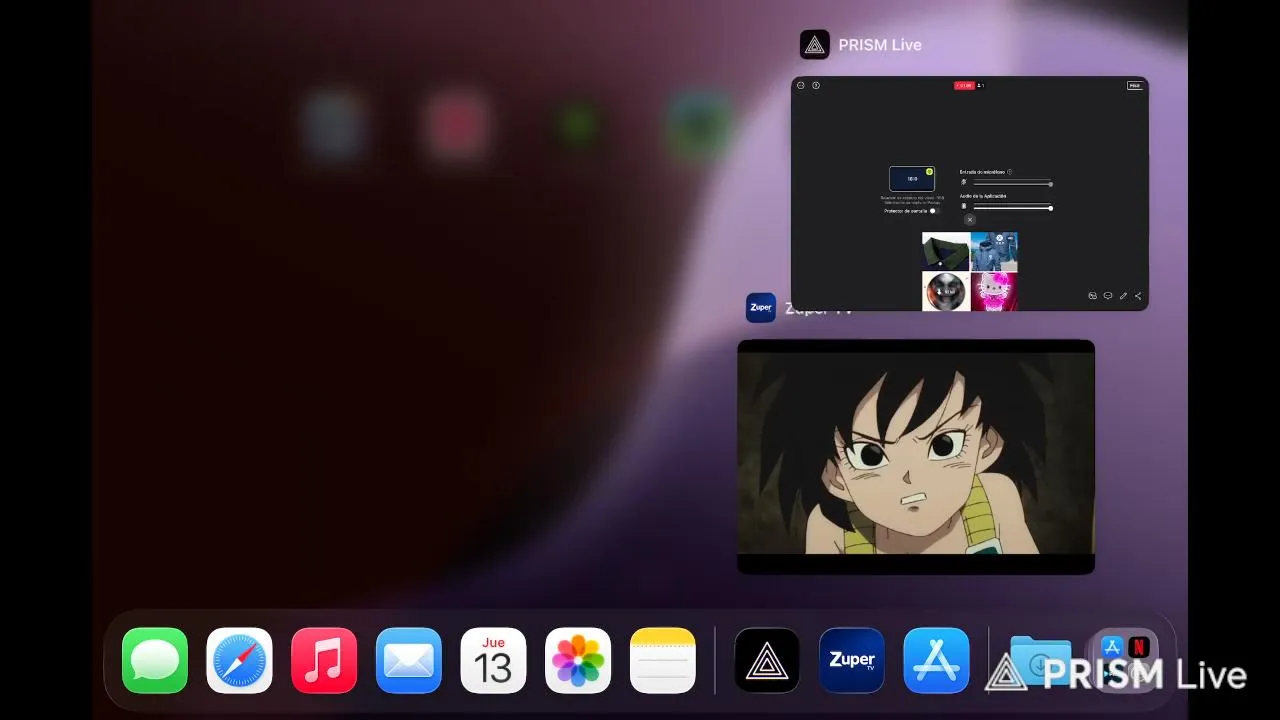Open the Calendar icon showing Jue 13
Screen dimensions: 1280x720
[493, 660]
